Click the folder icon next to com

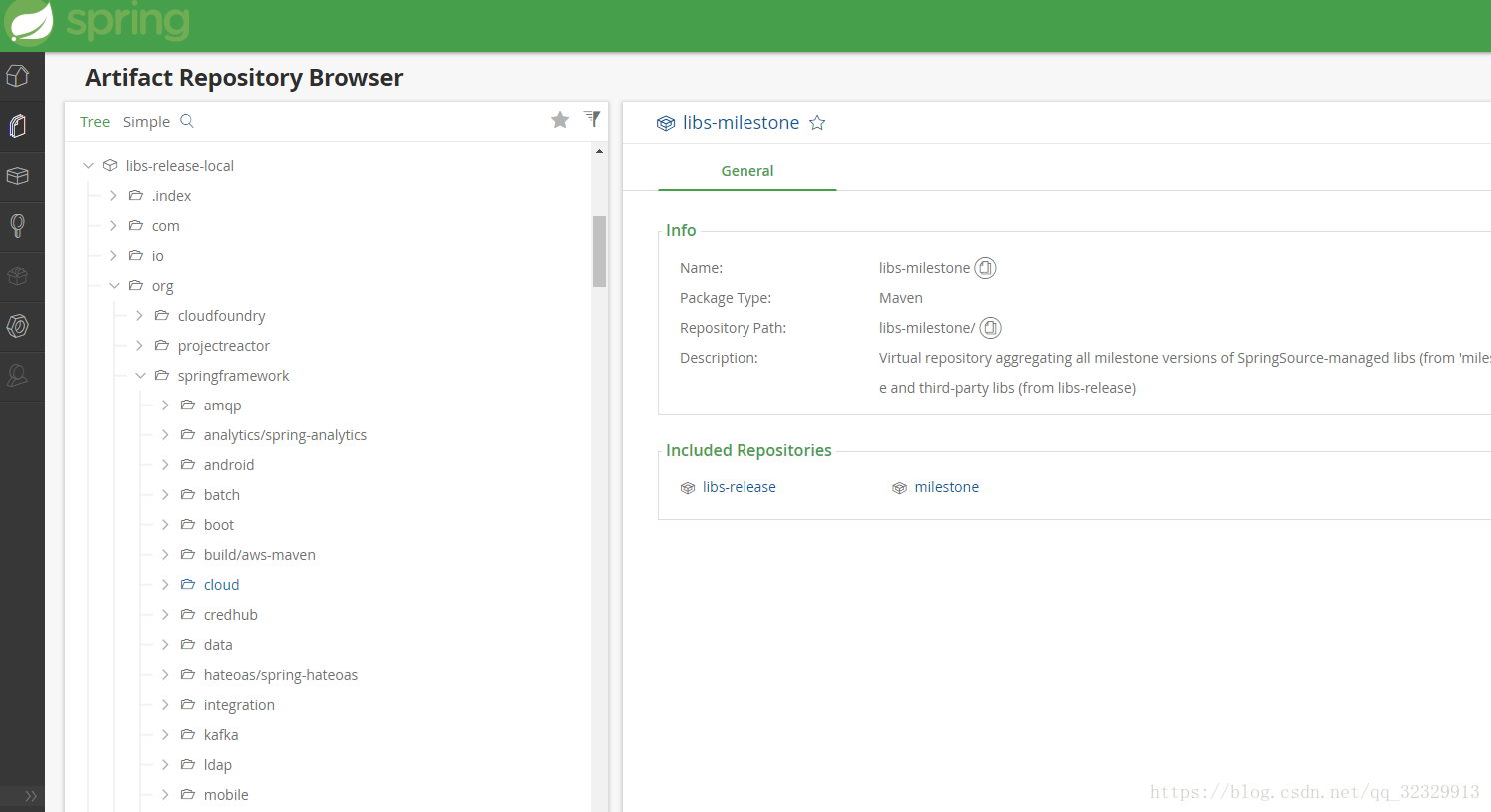pos(135,226)
